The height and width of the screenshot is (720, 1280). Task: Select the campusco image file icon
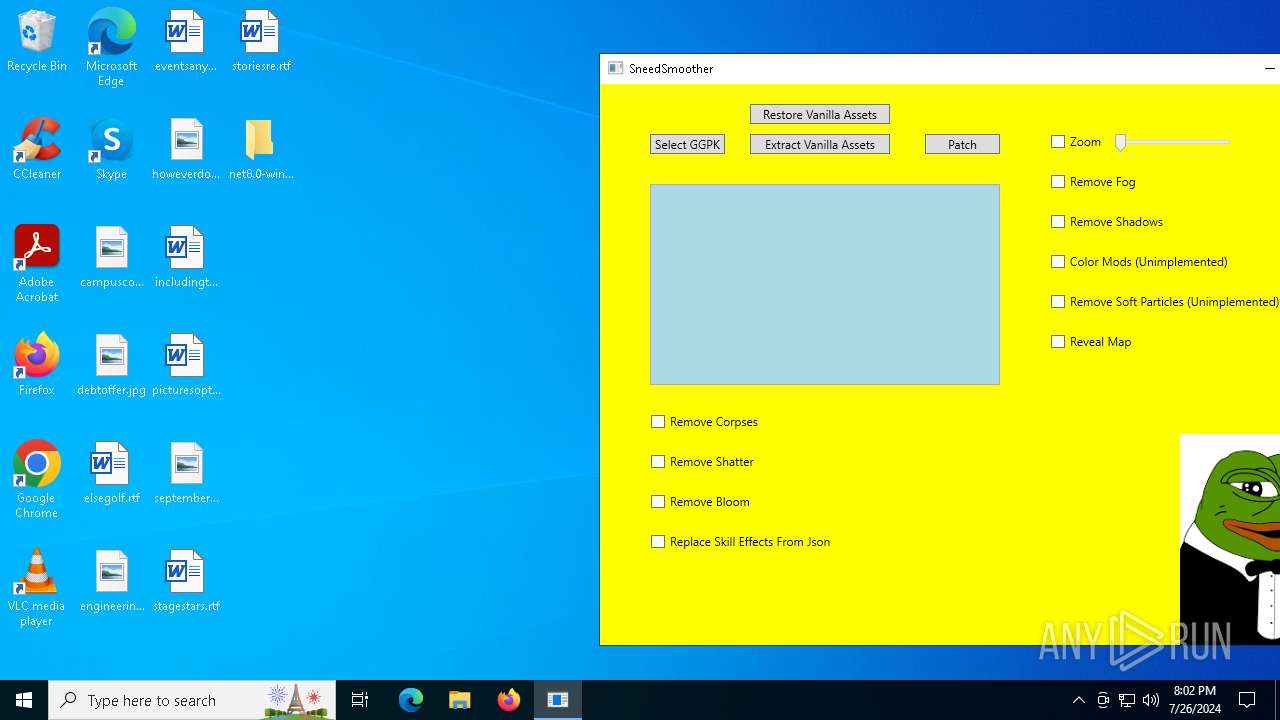coord(111,258)
